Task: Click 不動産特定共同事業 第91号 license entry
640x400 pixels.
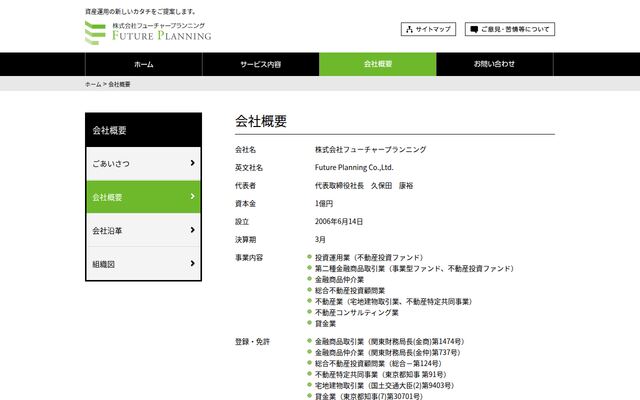Action: pos(380,374)
